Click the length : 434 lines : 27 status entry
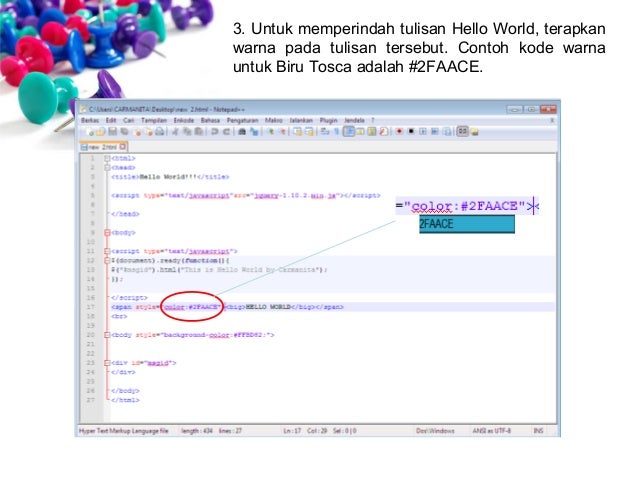This screenshot has height=479, width=638. [x=212, y=431]
